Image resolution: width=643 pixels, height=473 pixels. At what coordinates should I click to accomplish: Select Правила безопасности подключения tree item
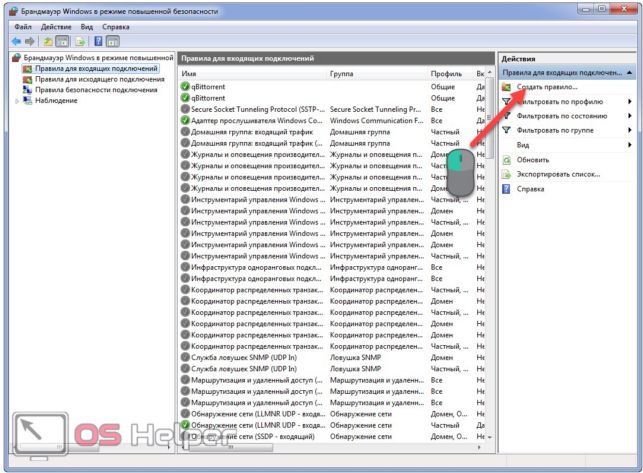[x=96, y=90]
